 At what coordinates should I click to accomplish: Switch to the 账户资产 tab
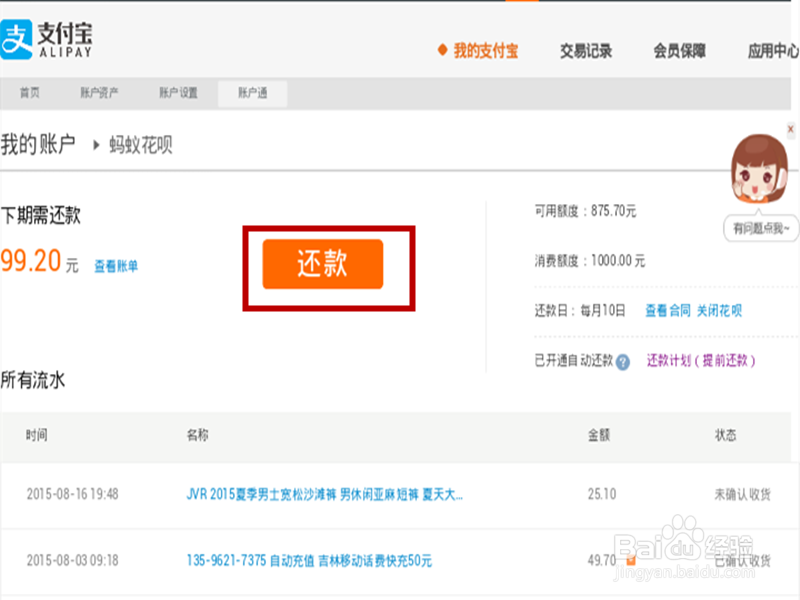click(99, 93)
